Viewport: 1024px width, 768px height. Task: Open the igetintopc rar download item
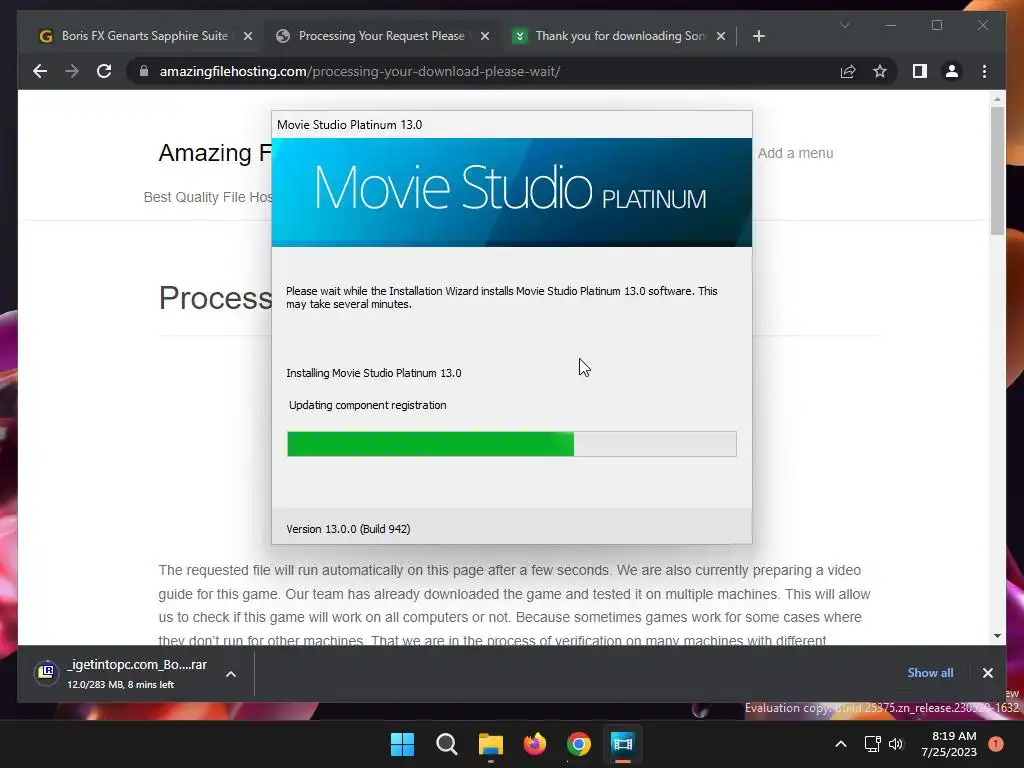[x=136, y=673]
